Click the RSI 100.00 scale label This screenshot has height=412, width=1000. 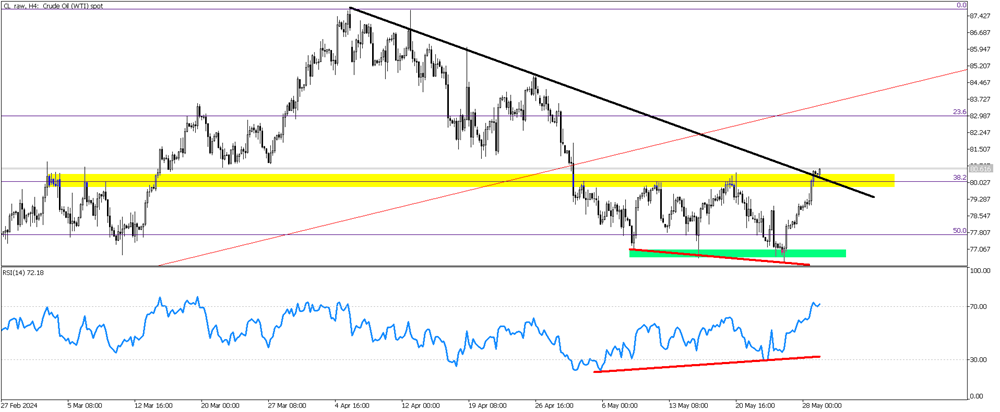pos(980,271)
